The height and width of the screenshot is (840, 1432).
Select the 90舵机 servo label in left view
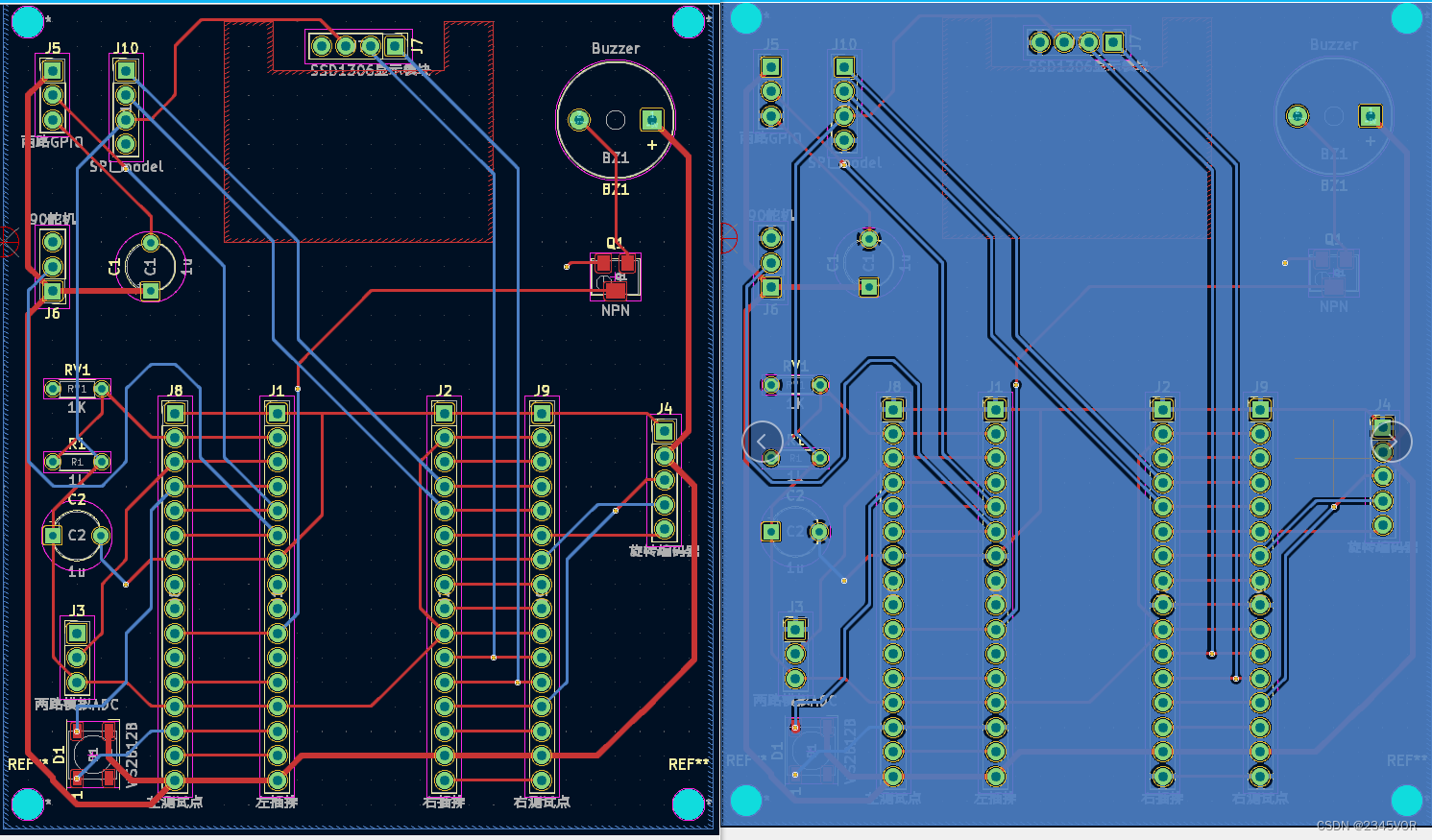coord(53,219)
